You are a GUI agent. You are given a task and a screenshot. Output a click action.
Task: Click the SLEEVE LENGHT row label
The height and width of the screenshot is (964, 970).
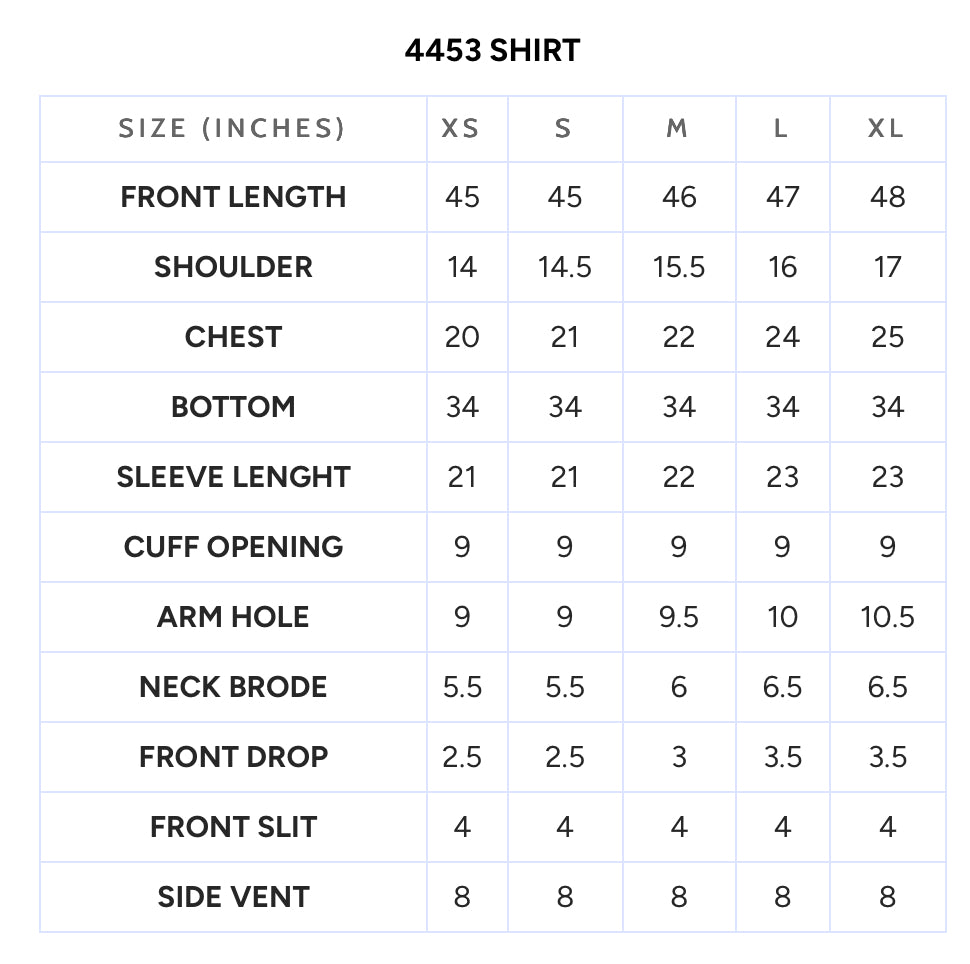233,477
